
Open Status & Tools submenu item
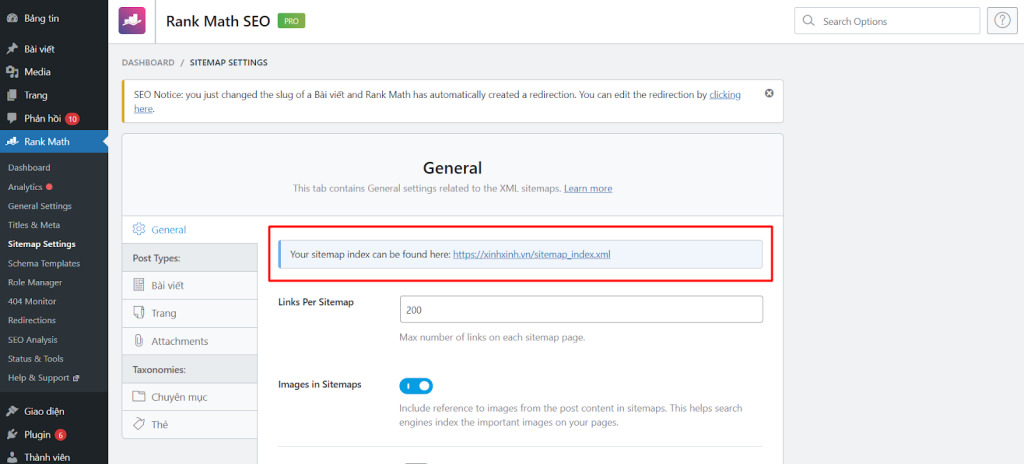tap(35, 359)
